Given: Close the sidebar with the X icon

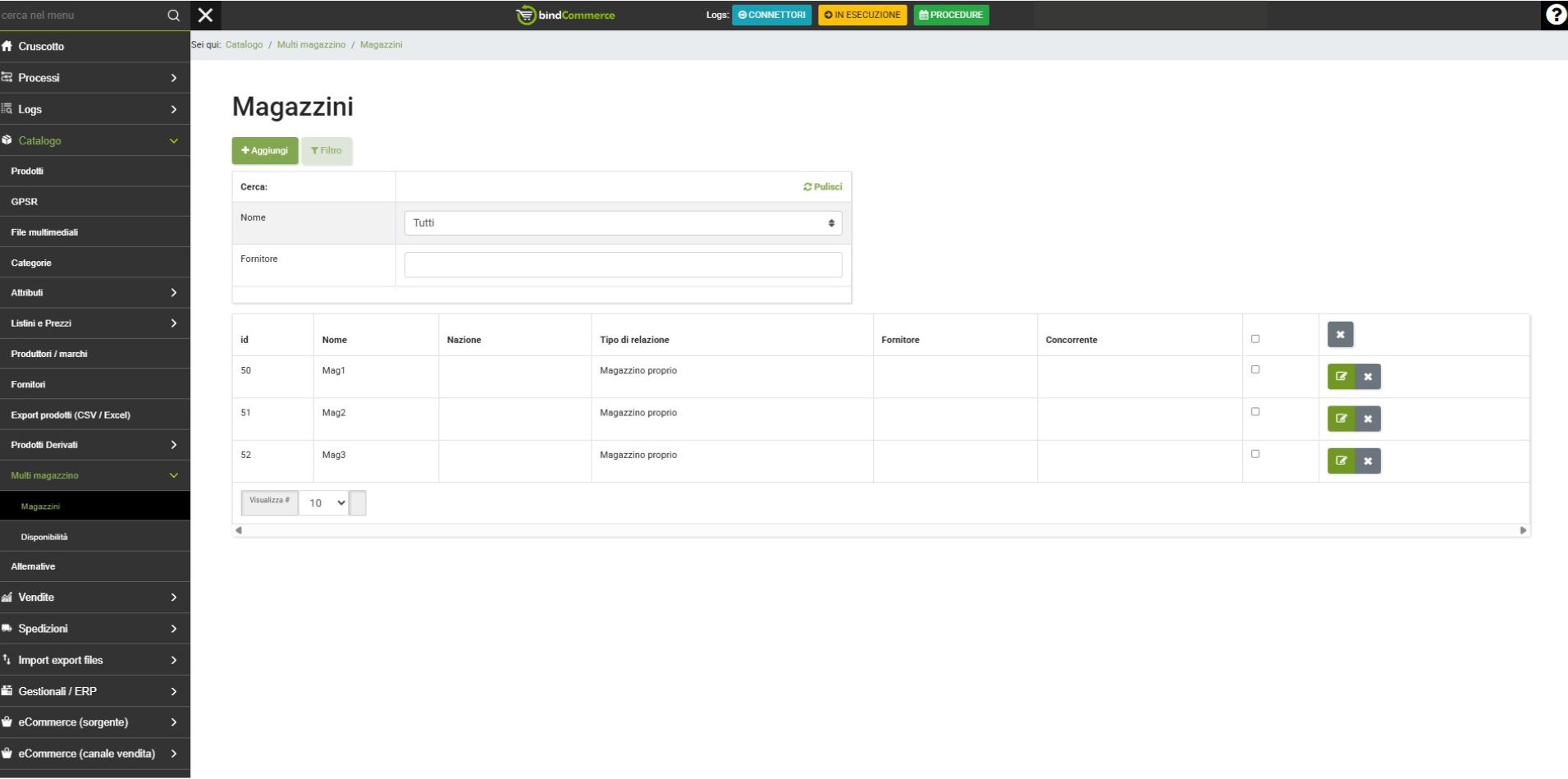Looking at the screenshot, I should (x=206, y=15).
